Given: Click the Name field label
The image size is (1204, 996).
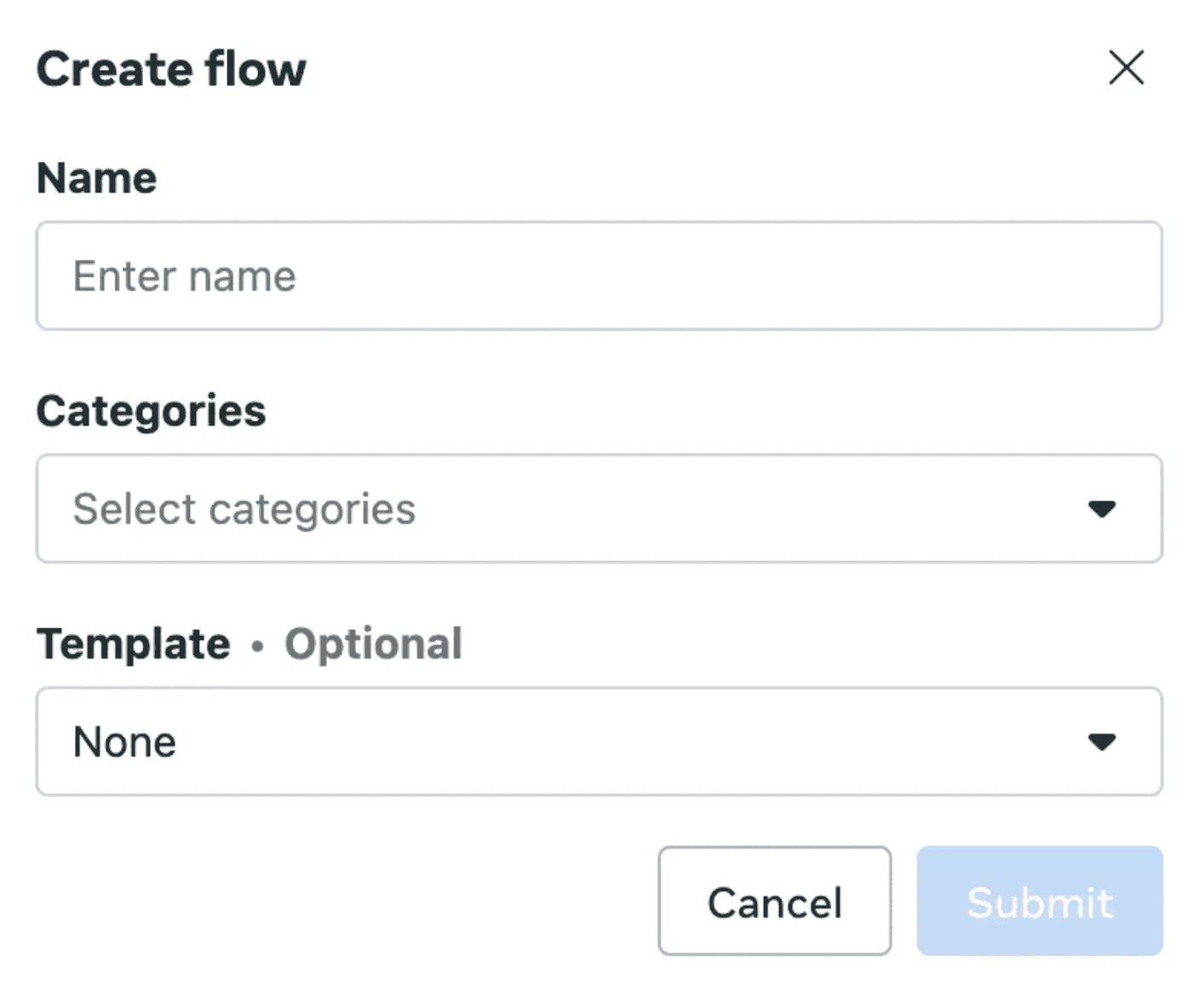Looking at the screenshot, I should point(95,177).
